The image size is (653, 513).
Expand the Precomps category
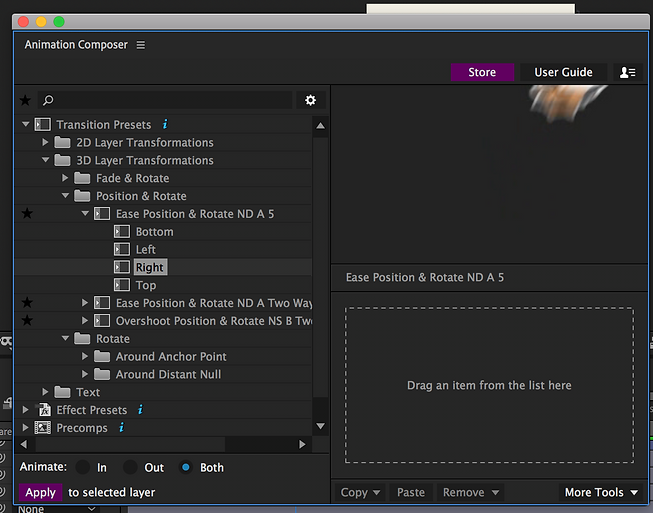coord(25,428)
